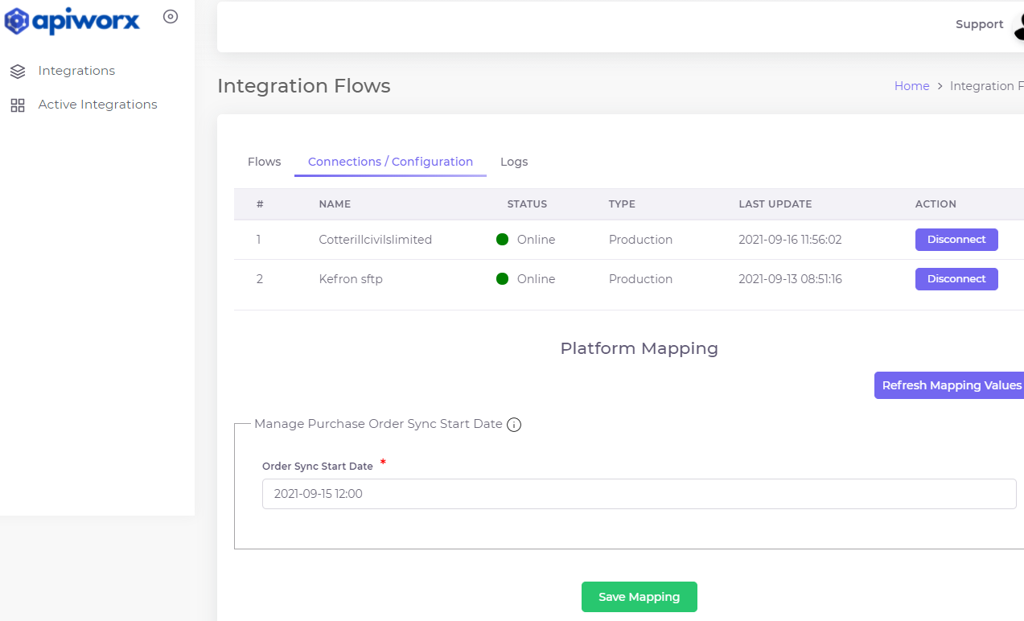
Task: Click the green Online indicator for Cotterillcivilslimited
Action: (x=501, y=239)
